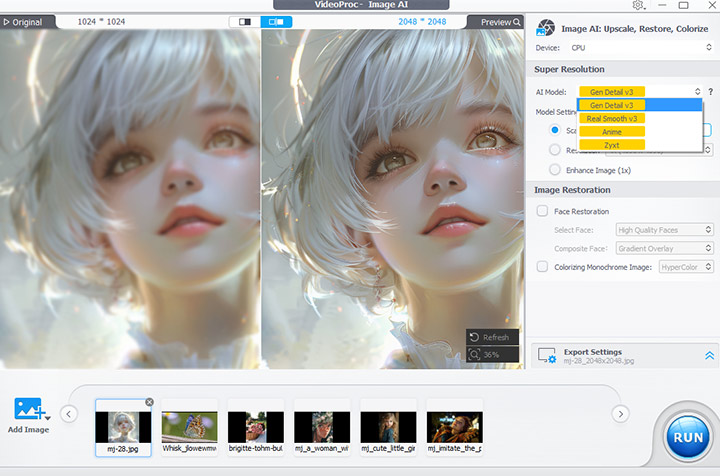Enable the Face Restoration checkbox

(x=542, y=211)
